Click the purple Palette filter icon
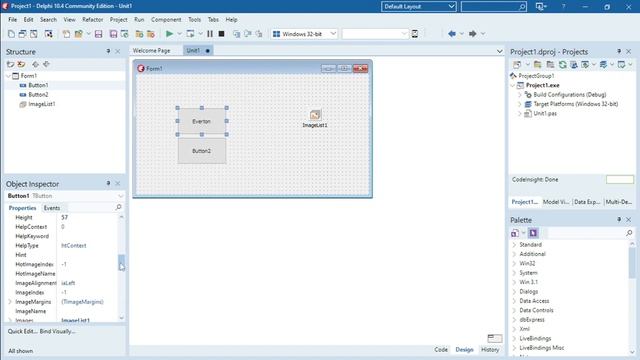 533,233
